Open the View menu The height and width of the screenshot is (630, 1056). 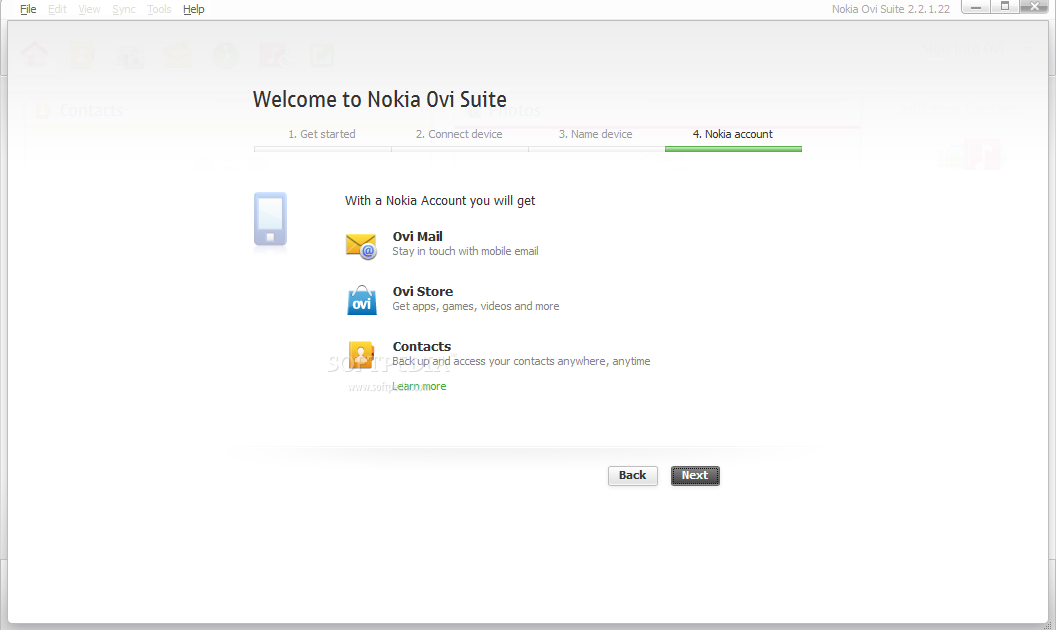89,9
